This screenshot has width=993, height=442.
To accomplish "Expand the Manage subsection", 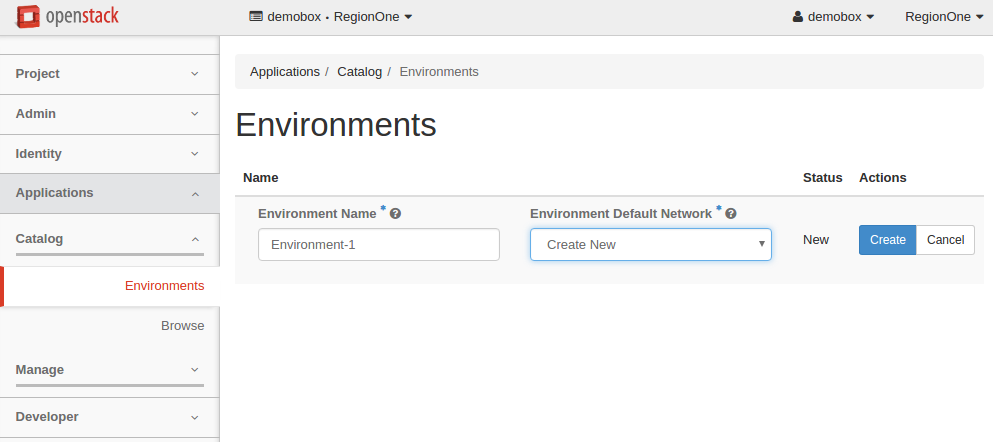I will 109,370.
